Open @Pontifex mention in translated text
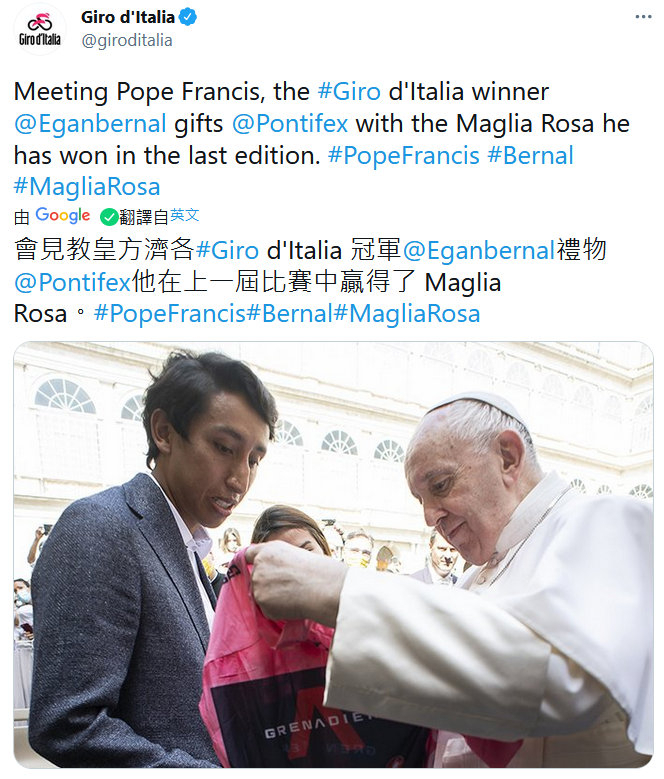The image size is (664, 779). [x=72, y=282]
